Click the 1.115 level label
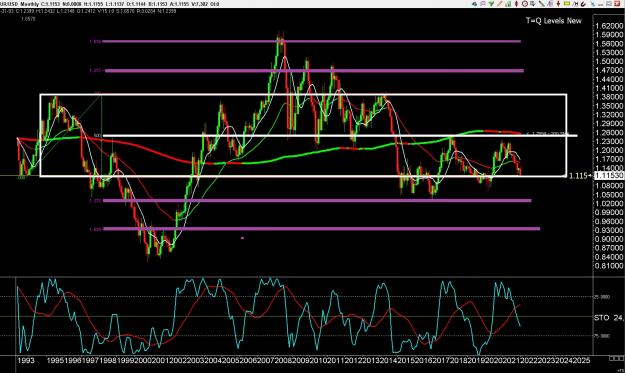The width and height of the screenshot is (625, 373). (578, 176)
